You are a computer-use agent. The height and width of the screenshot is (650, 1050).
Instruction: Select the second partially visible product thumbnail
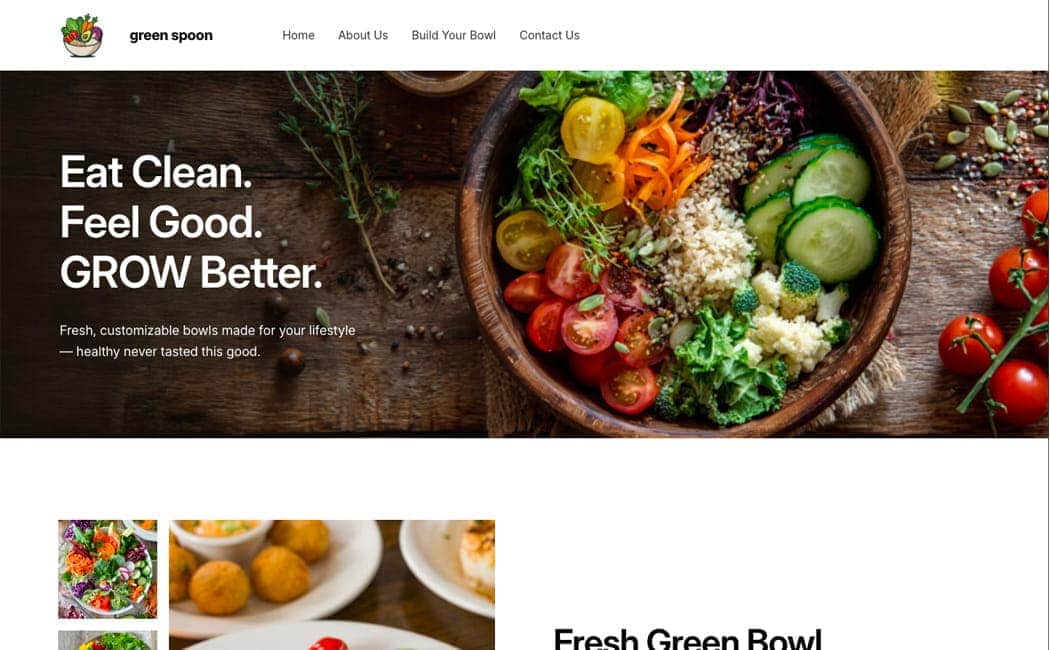[108, 640]
